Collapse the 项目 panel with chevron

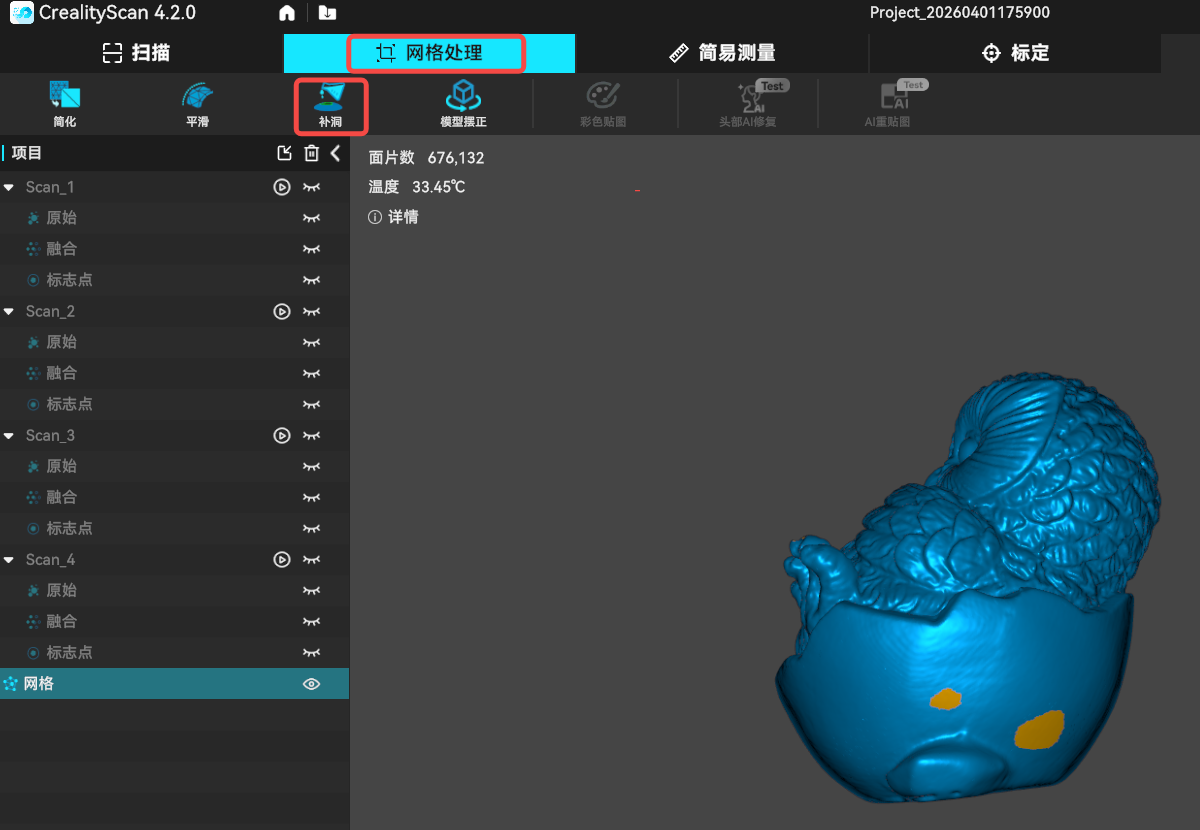click(336, 153)
